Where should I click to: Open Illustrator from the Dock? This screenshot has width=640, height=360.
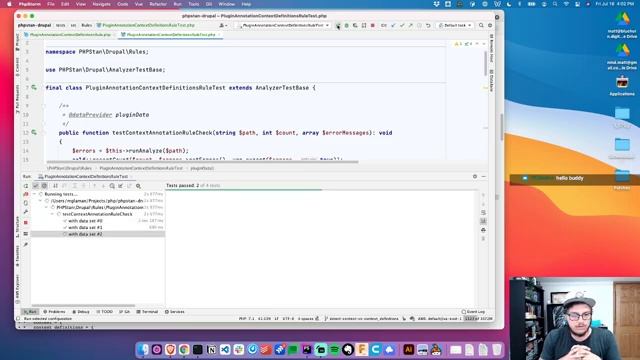click(408, 349)
